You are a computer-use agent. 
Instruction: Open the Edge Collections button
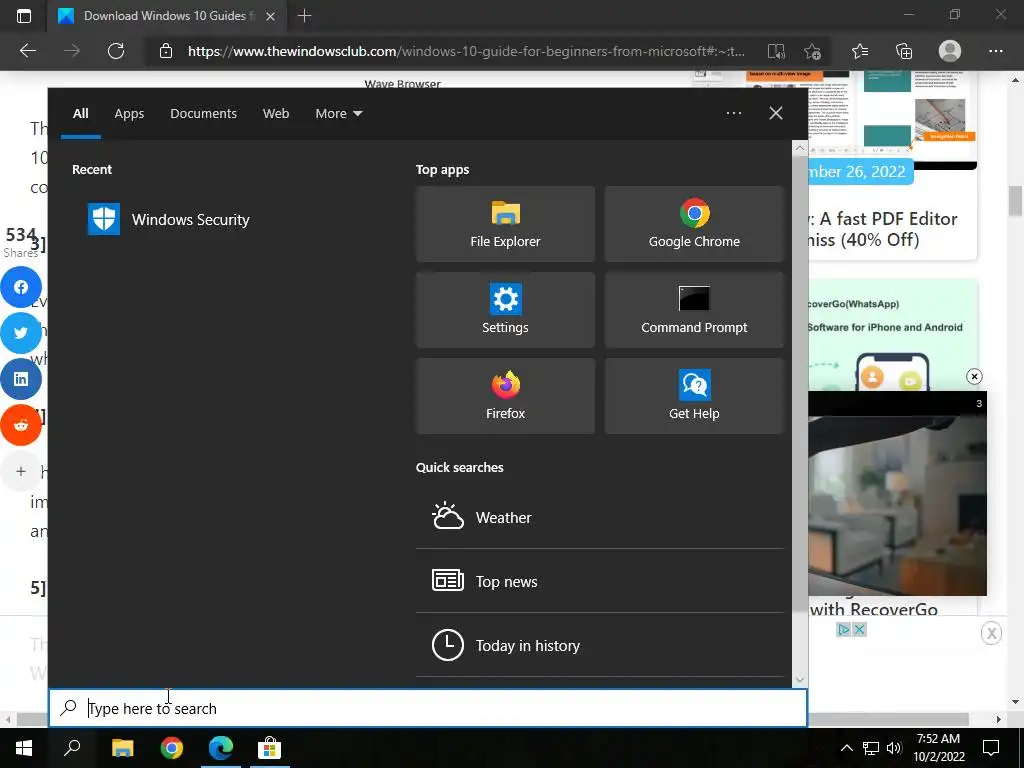tap(904, 51)
